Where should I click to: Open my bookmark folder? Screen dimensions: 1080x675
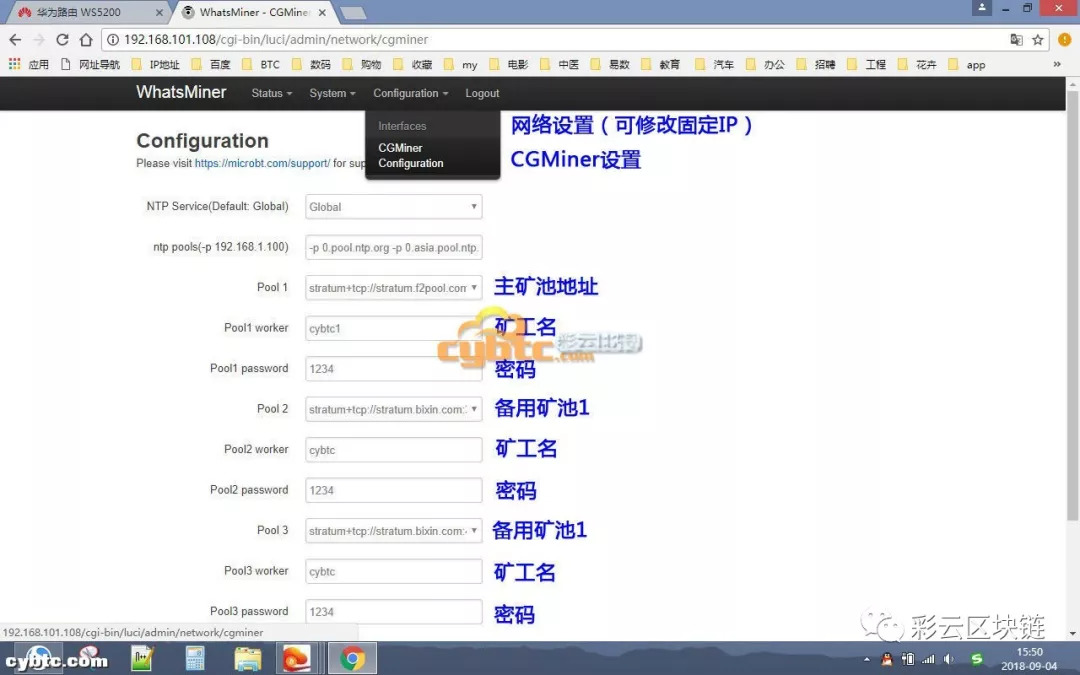pyautogui.click(x=461, y=64)
